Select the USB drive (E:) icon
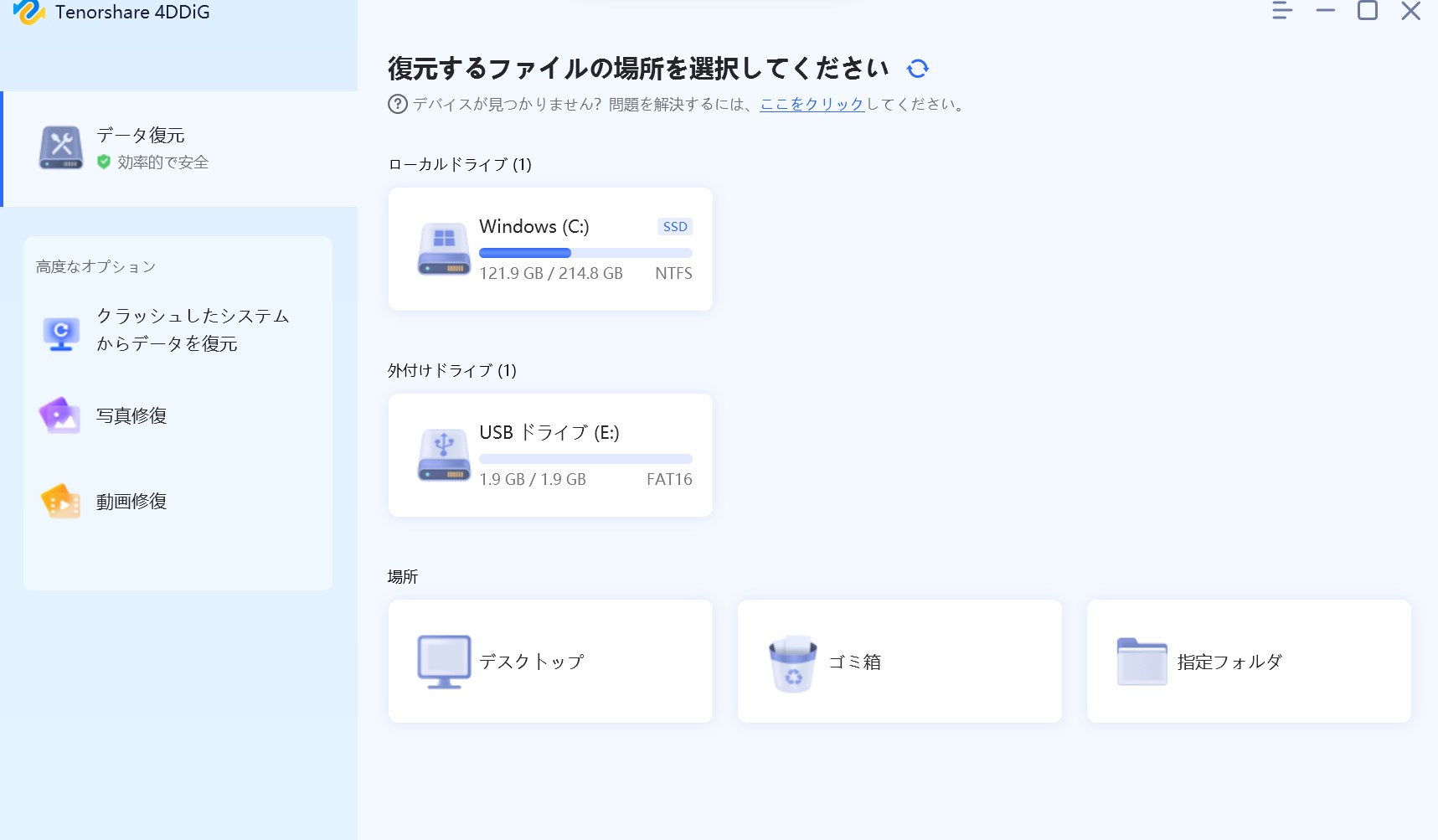Image resolution: width=1438 pixels, height=840 pixels. pyautogui.click(x=444, y=455)
